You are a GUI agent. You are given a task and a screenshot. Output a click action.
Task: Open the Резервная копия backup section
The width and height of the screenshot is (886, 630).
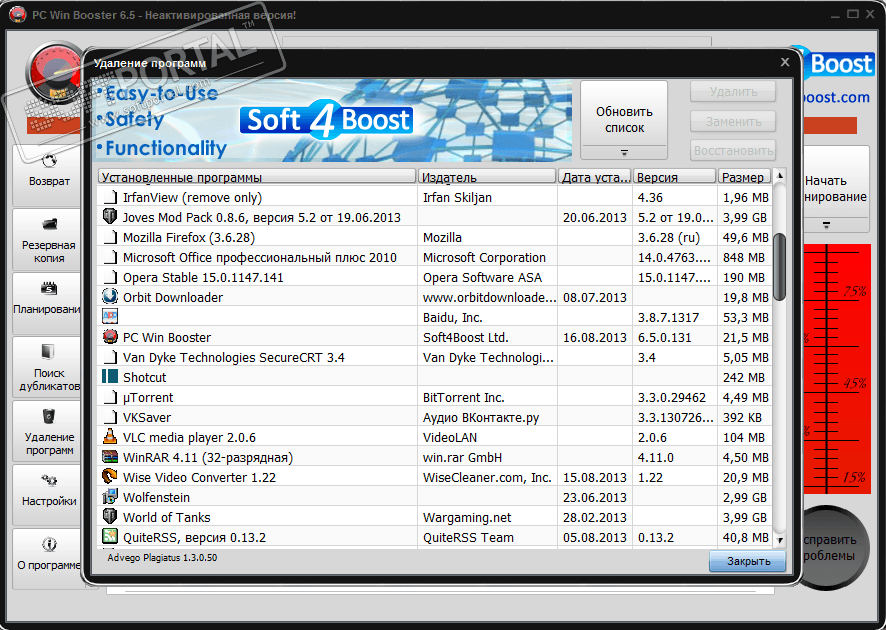pos(49,240)
